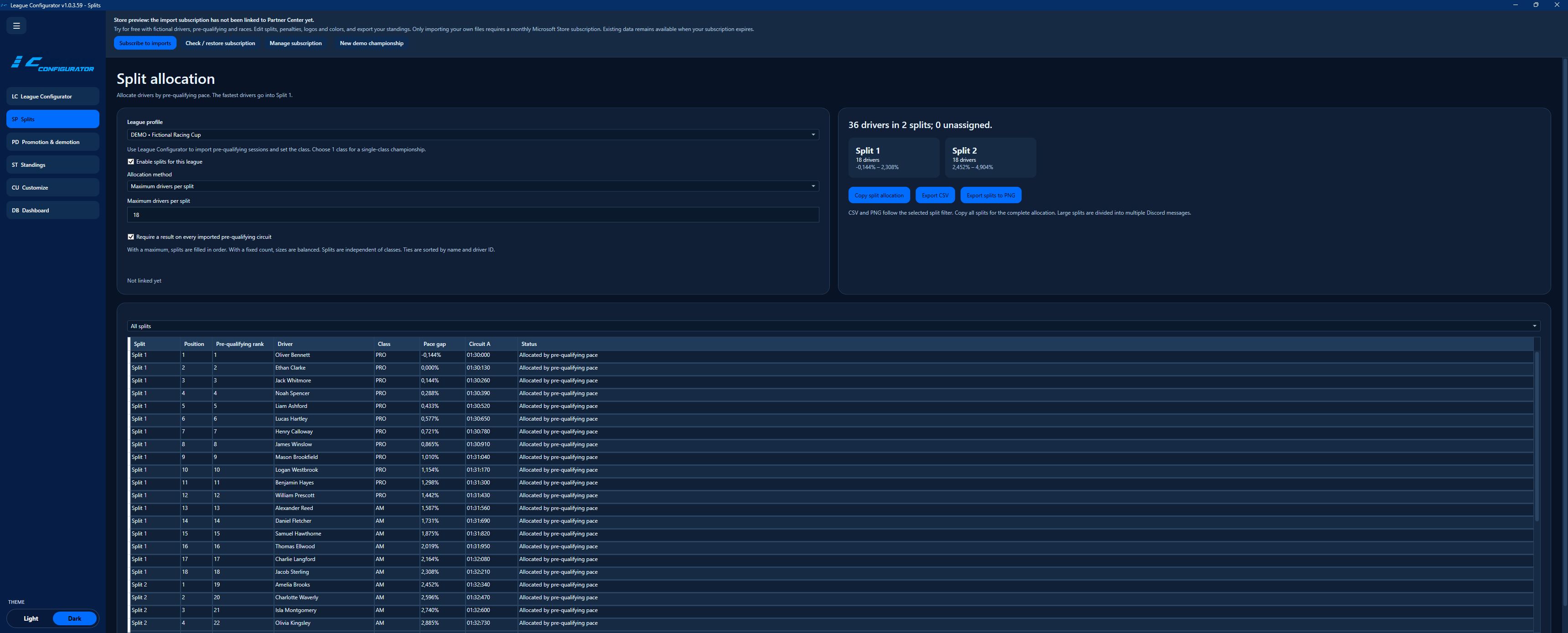Viewport: 1568px width, 633px height.
Task: Sort by the Position column header
Action: 197,344
